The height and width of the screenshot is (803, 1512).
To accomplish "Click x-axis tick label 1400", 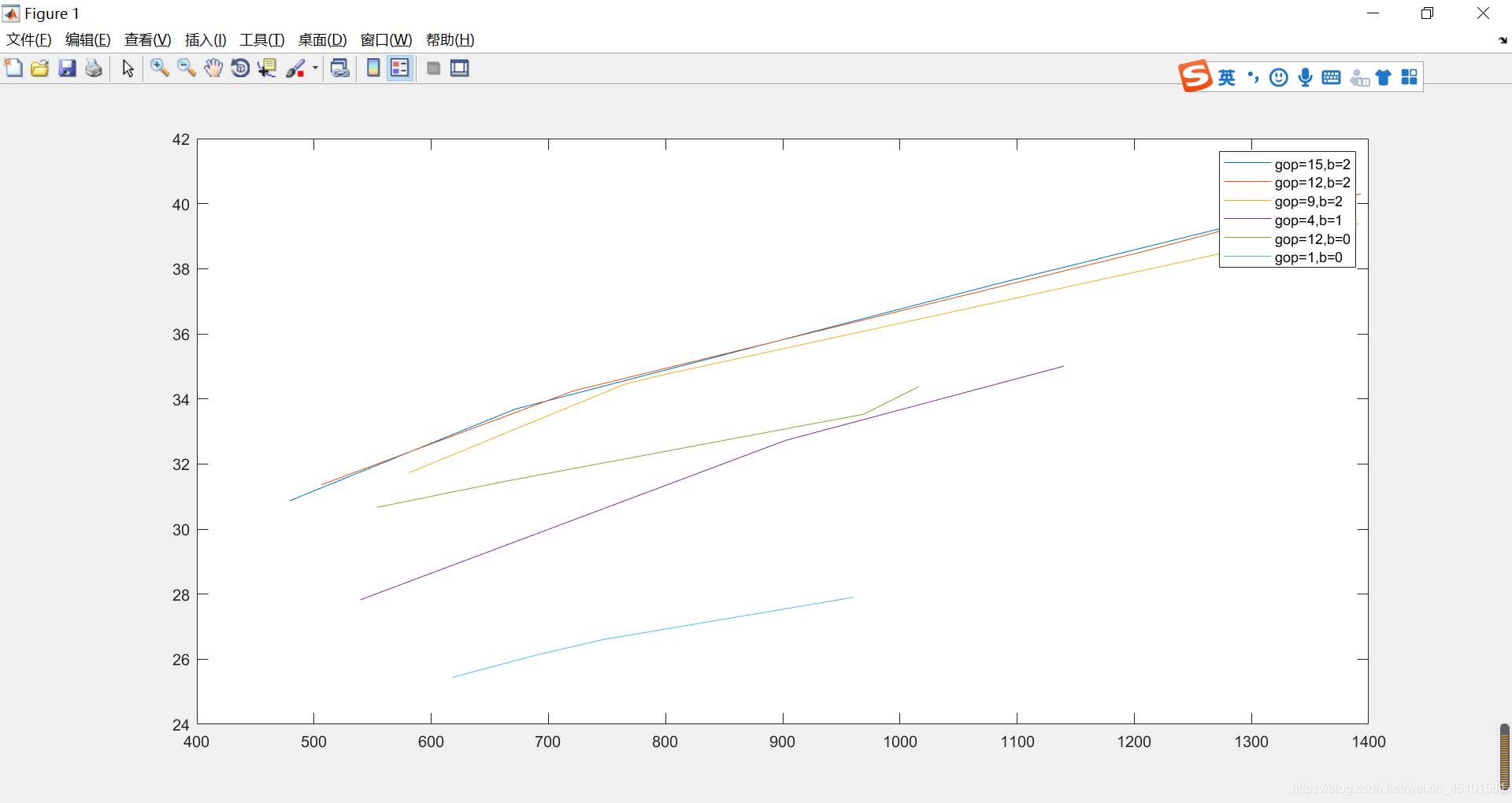I will pos(1369,742).
